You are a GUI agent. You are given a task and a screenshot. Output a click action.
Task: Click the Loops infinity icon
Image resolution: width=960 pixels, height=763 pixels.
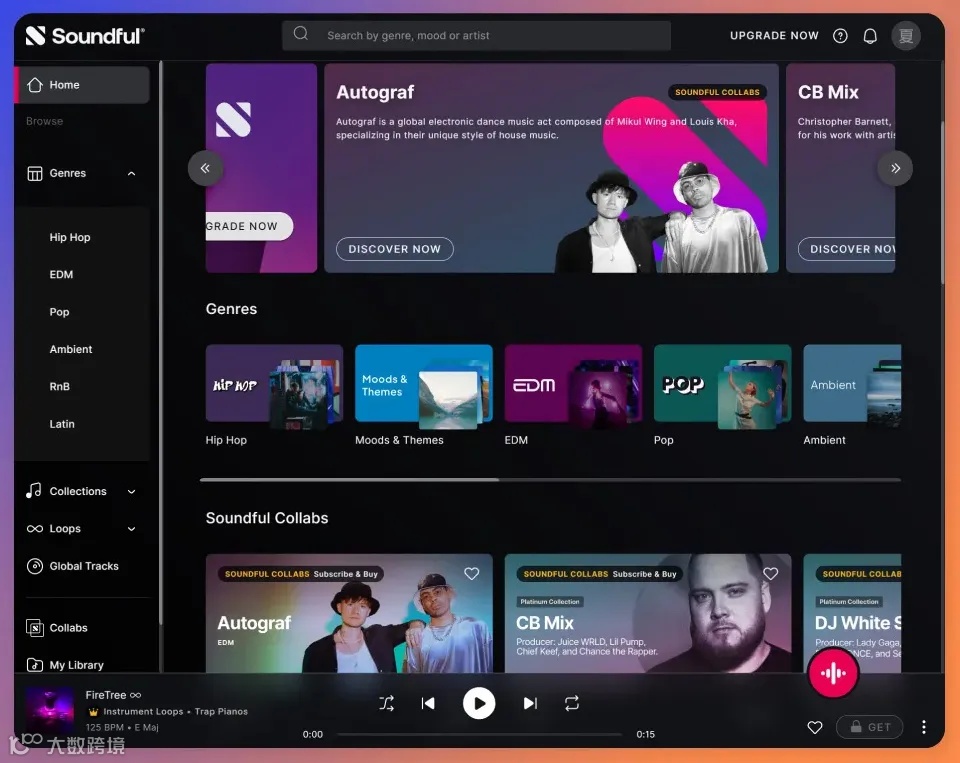point(35,528)
